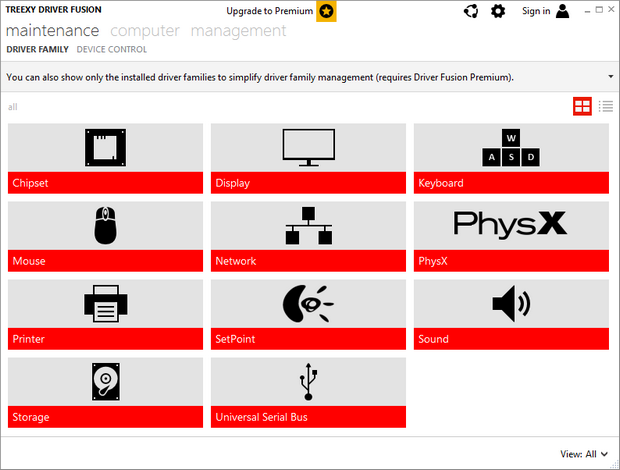Click the Mouse red label

[105, 261]
